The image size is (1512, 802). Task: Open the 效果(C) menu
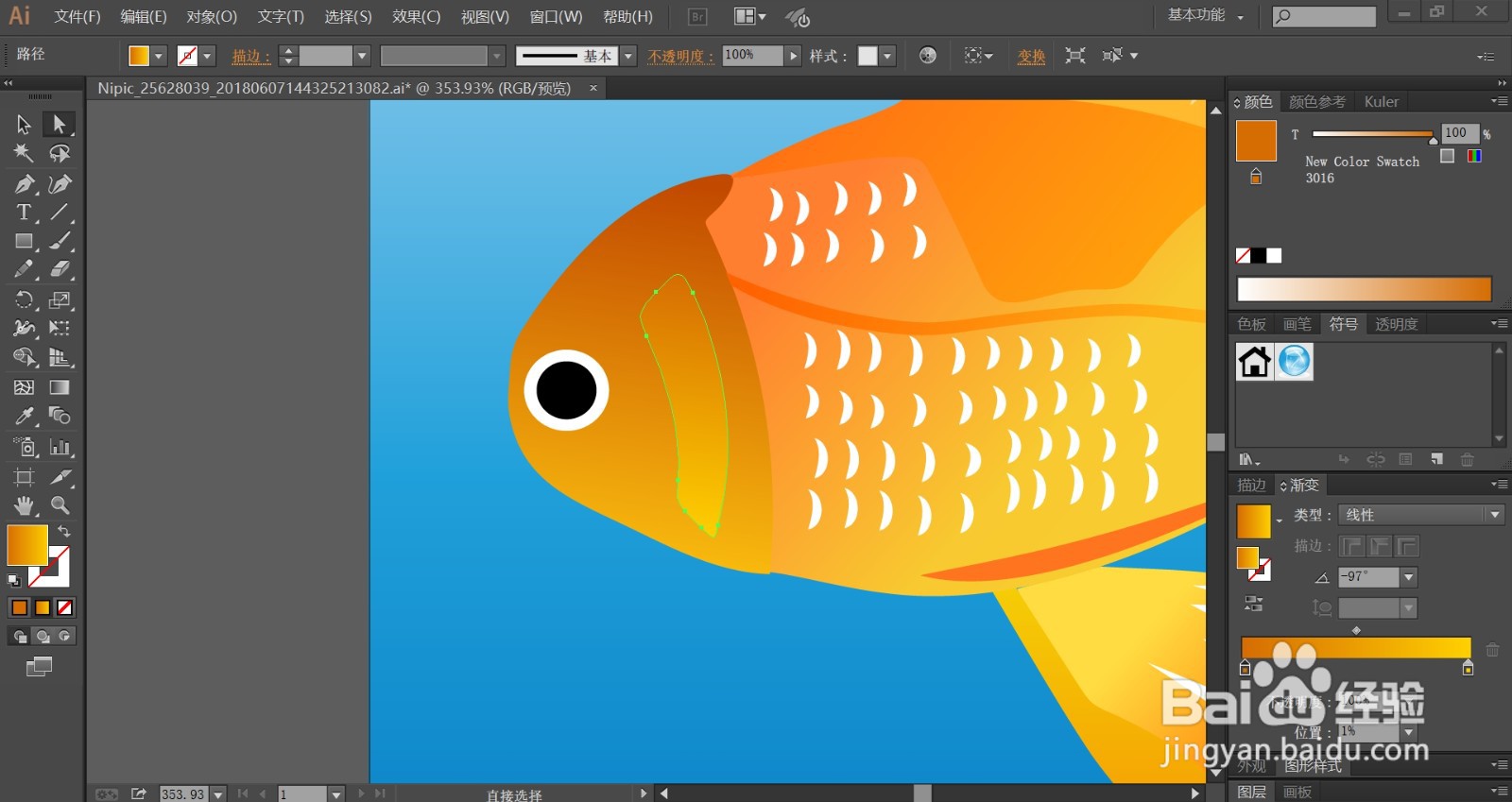click(x=417, y=17)
